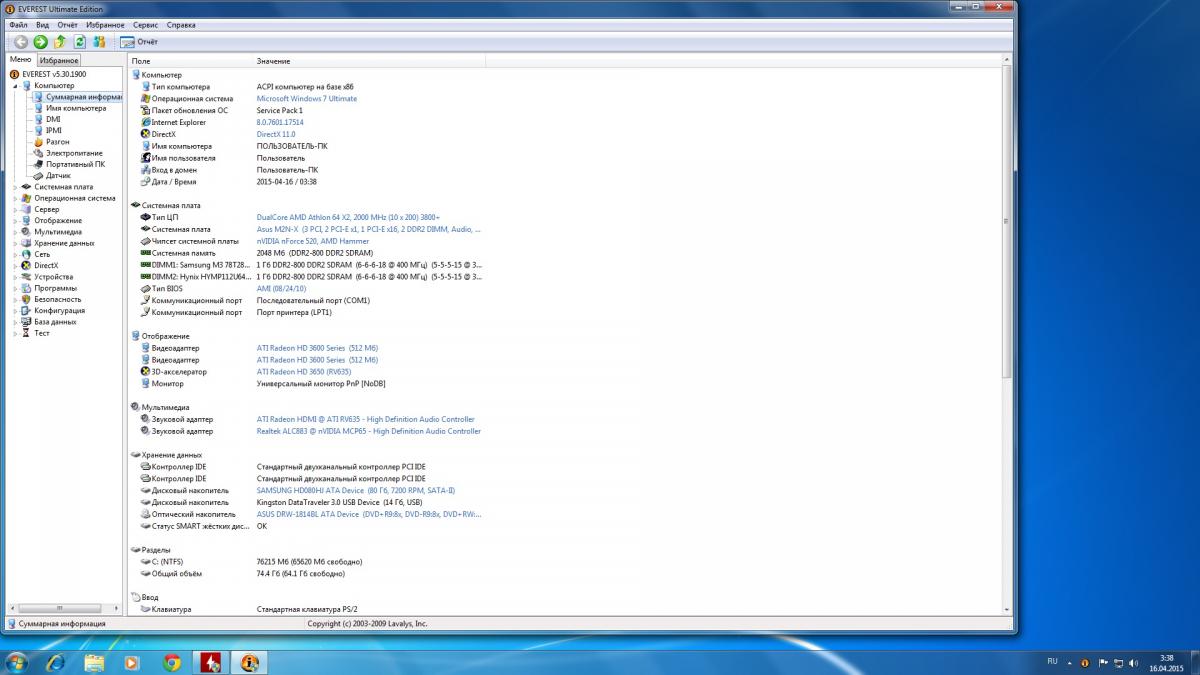Open the media player taskbar icon
The width and height of the screenshot is (1200, 675).
click(132, 662)
